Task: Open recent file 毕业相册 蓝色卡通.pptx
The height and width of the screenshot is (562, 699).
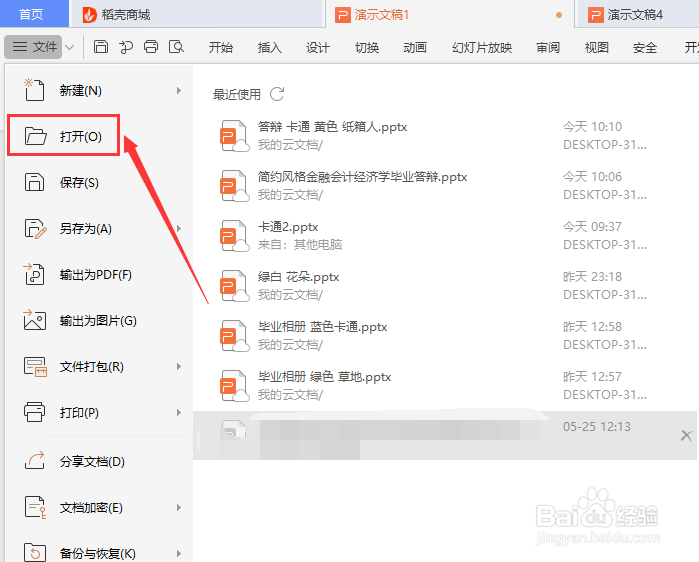Action: [x=446, y=336]
